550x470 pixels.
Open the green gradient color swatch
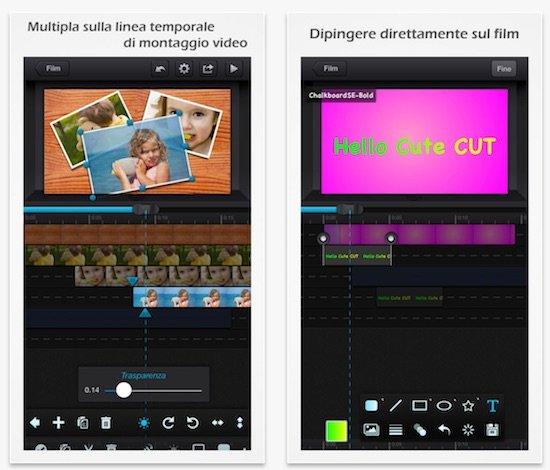(x=336, y=431)
